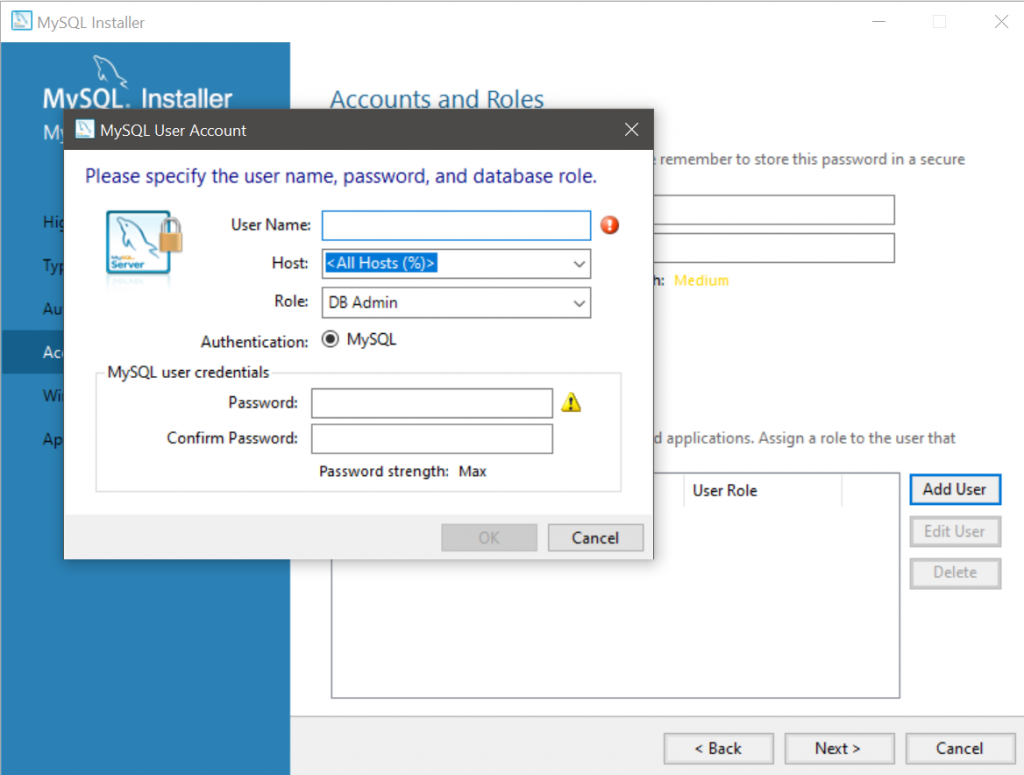
Task: Click the disabled OK button
Action: coord(489,537)
